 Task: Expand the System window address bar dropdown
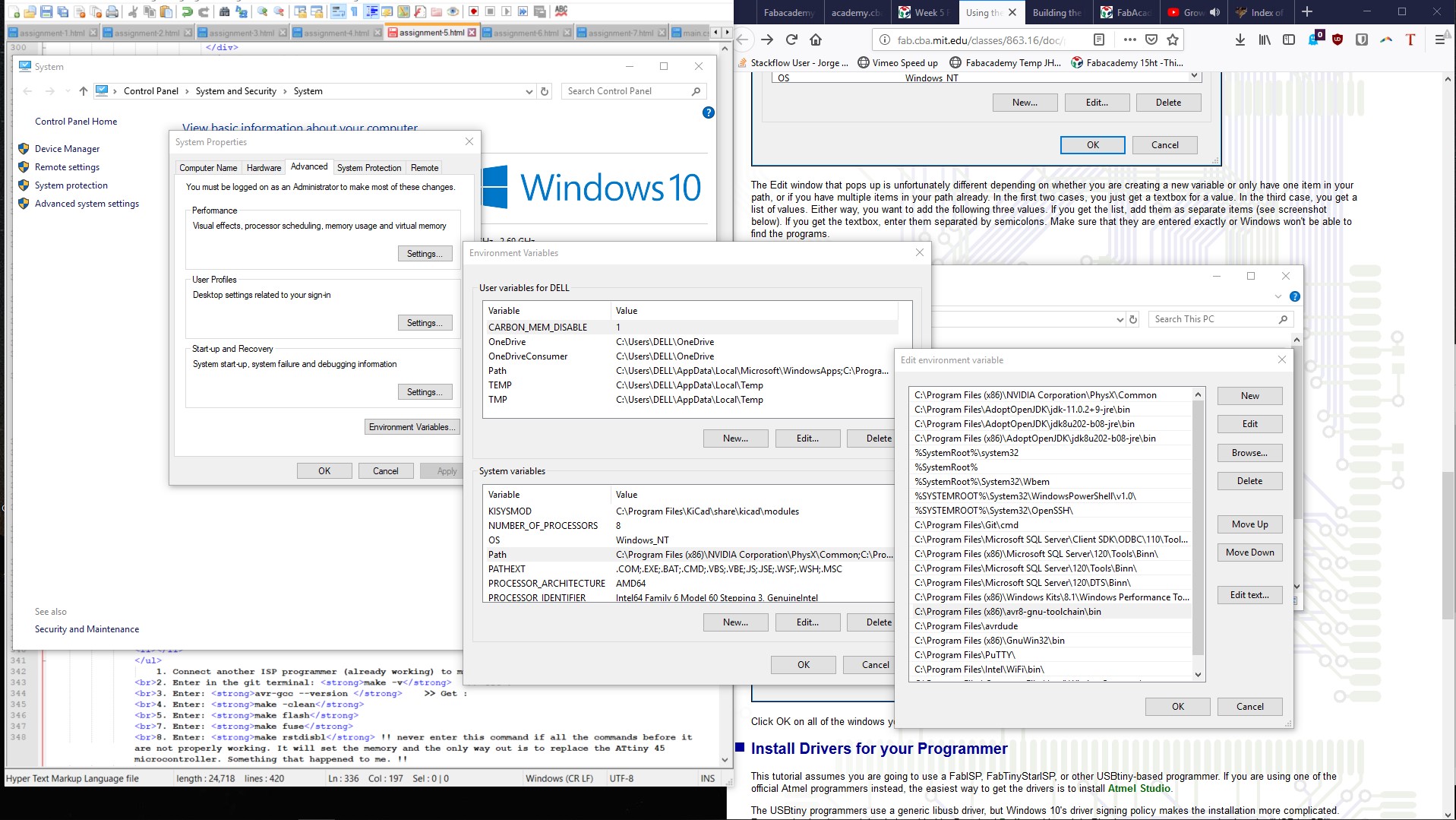(529, 91)
